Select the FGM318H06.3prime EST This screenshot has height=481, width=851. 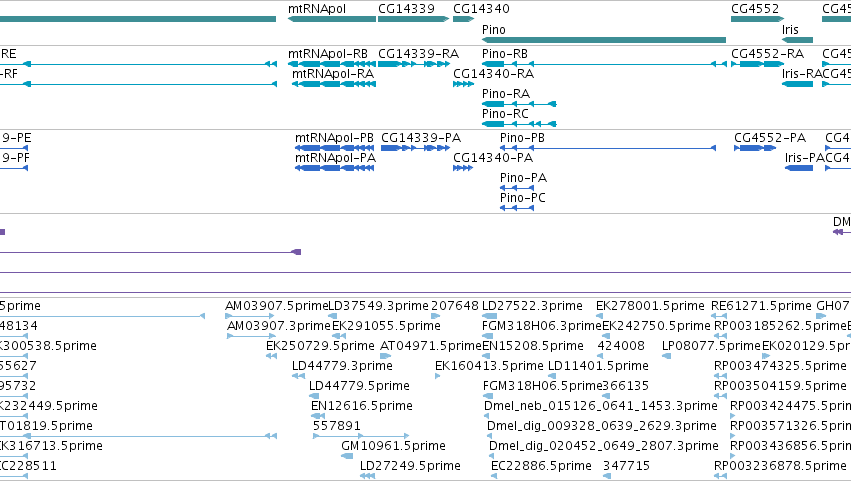pos(487,336)
